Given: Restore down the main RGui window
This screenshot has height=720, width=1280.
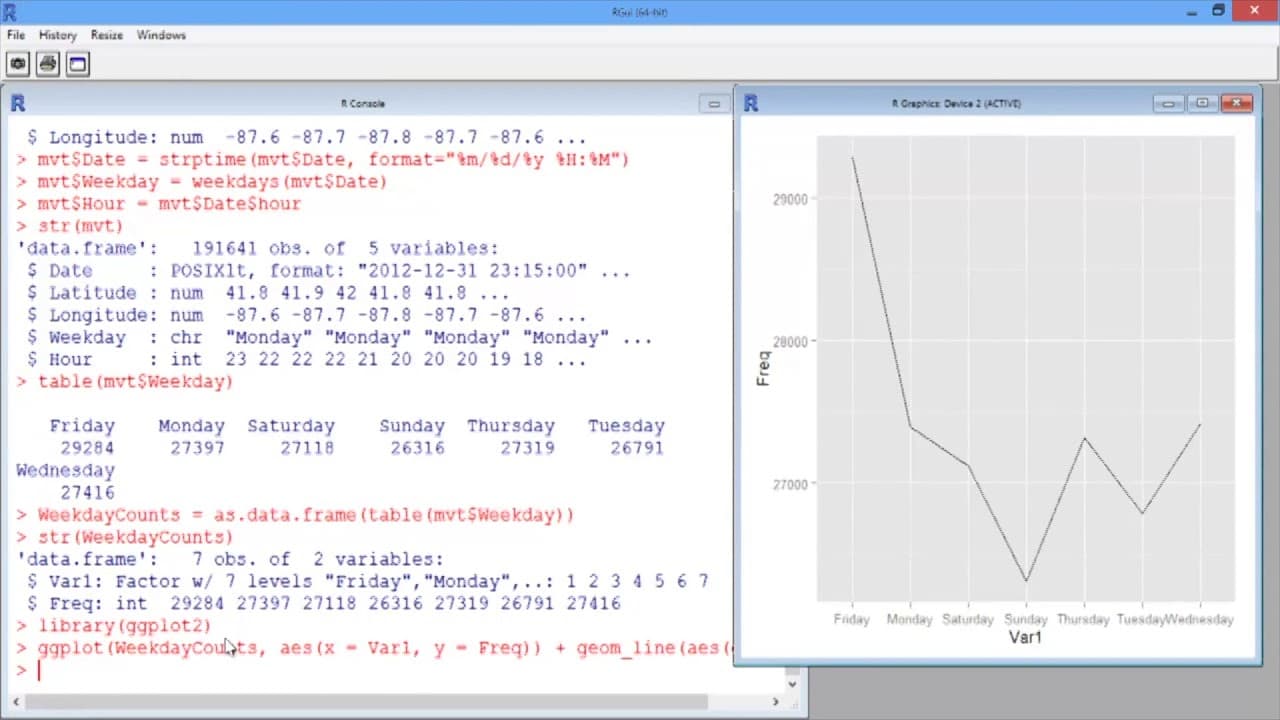Looking at the screenshot, I should point(1218,11).
